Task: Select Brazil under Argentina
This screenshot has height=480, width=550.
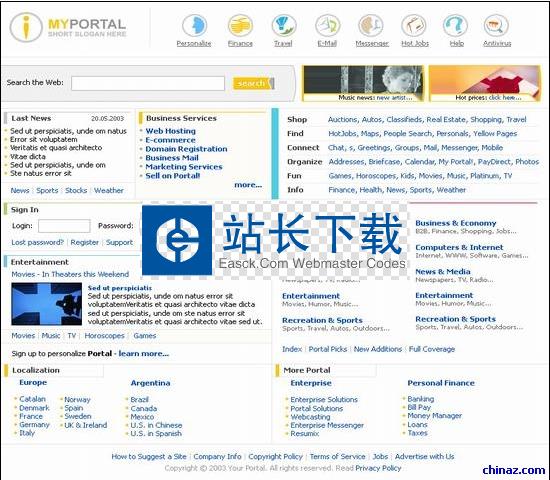Action: coord(139,400)
